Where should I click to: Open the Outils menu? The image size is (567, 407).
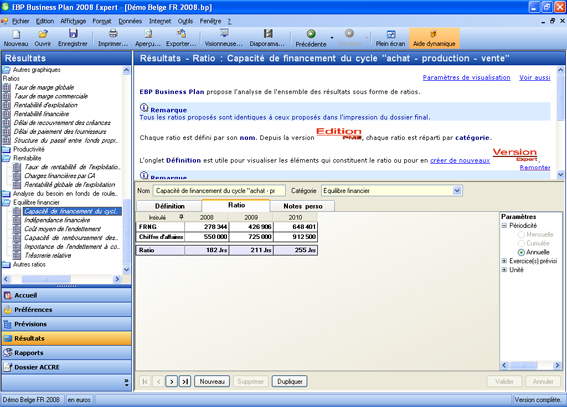click(x=185, y=21)
